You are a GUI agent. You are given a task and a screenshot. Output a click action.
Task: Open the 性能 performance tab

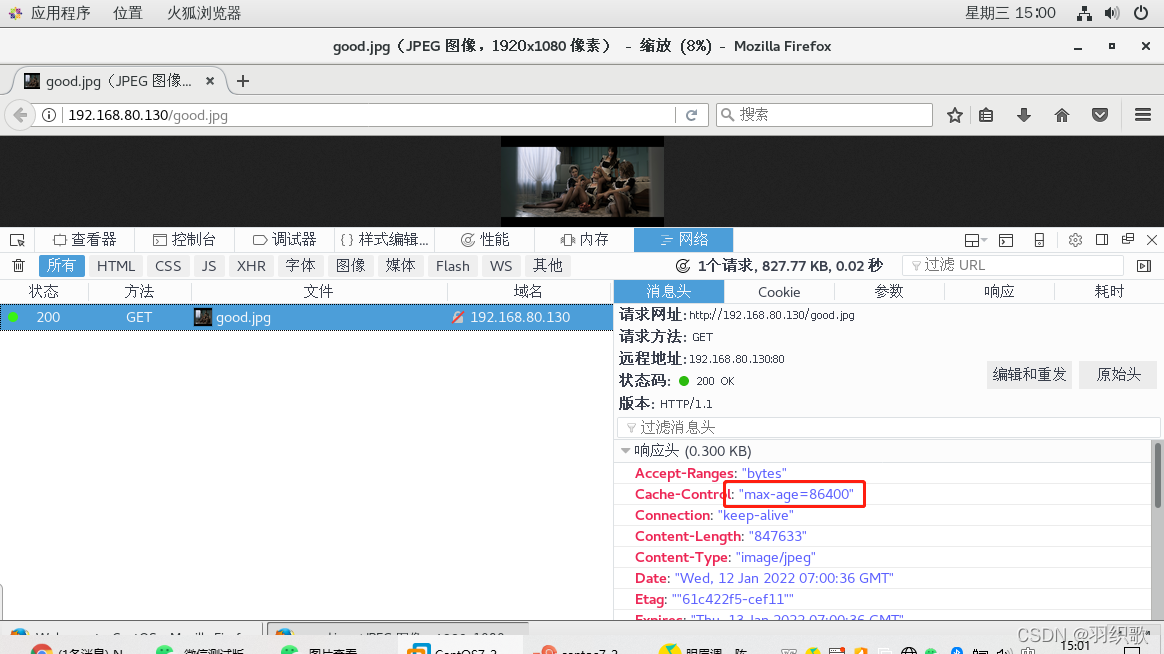pyautogui.click(x=485, y=240)
